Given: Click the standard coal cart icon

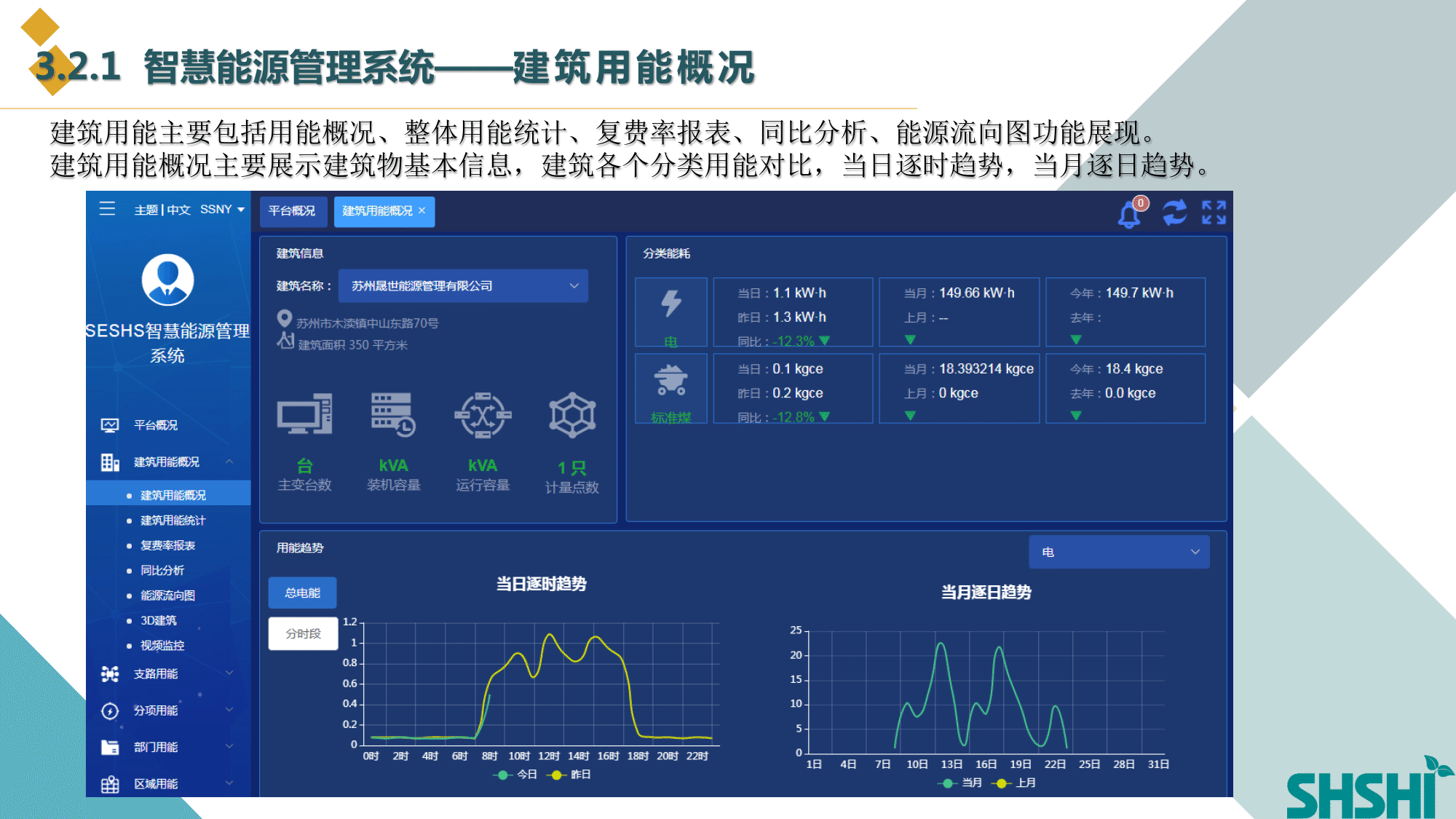Looking at the screenshot, I should click(x=671, y=380).
